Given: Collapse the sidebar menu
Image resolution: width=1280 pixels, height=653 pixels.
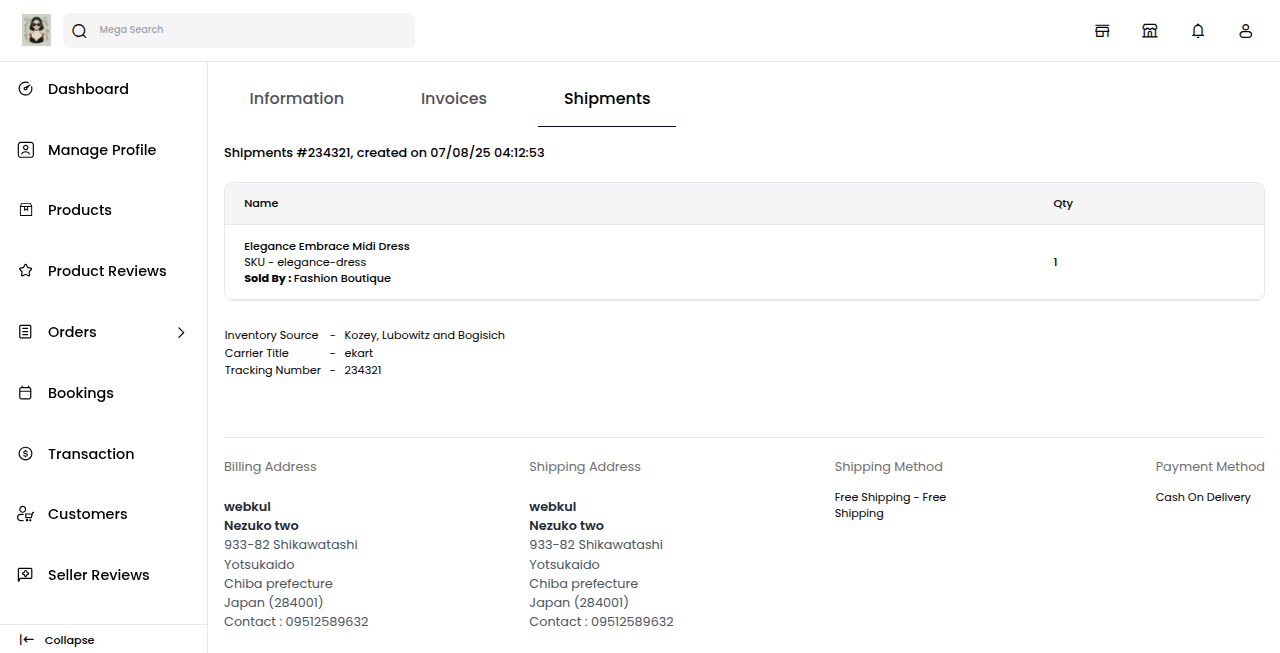Looking at the screenshot, I should click(x=57, y=640).
